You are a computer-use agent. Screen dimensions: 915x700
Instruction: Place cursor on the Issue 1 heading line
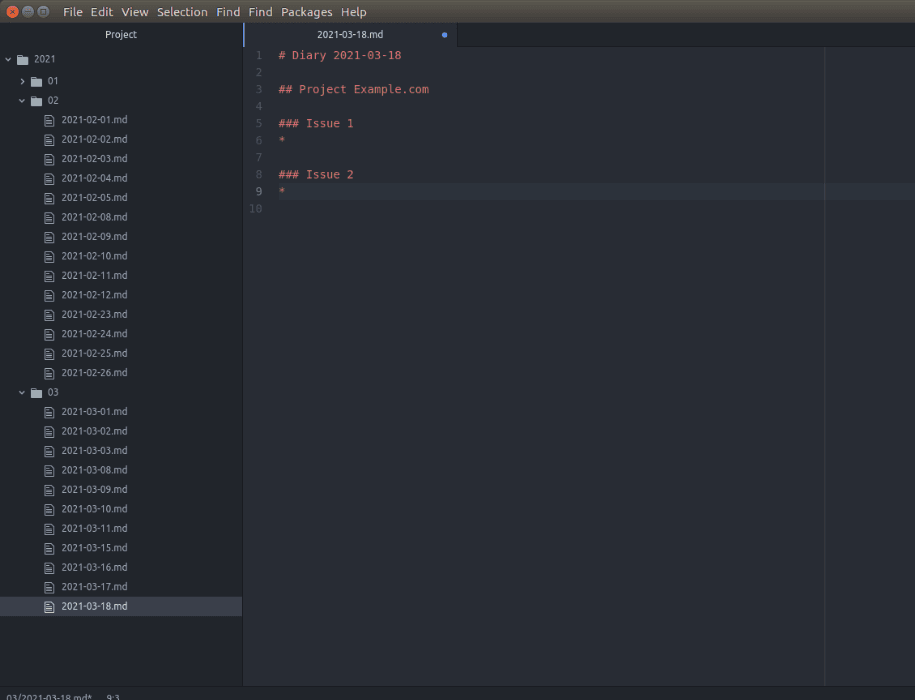(x=316, y=124)
